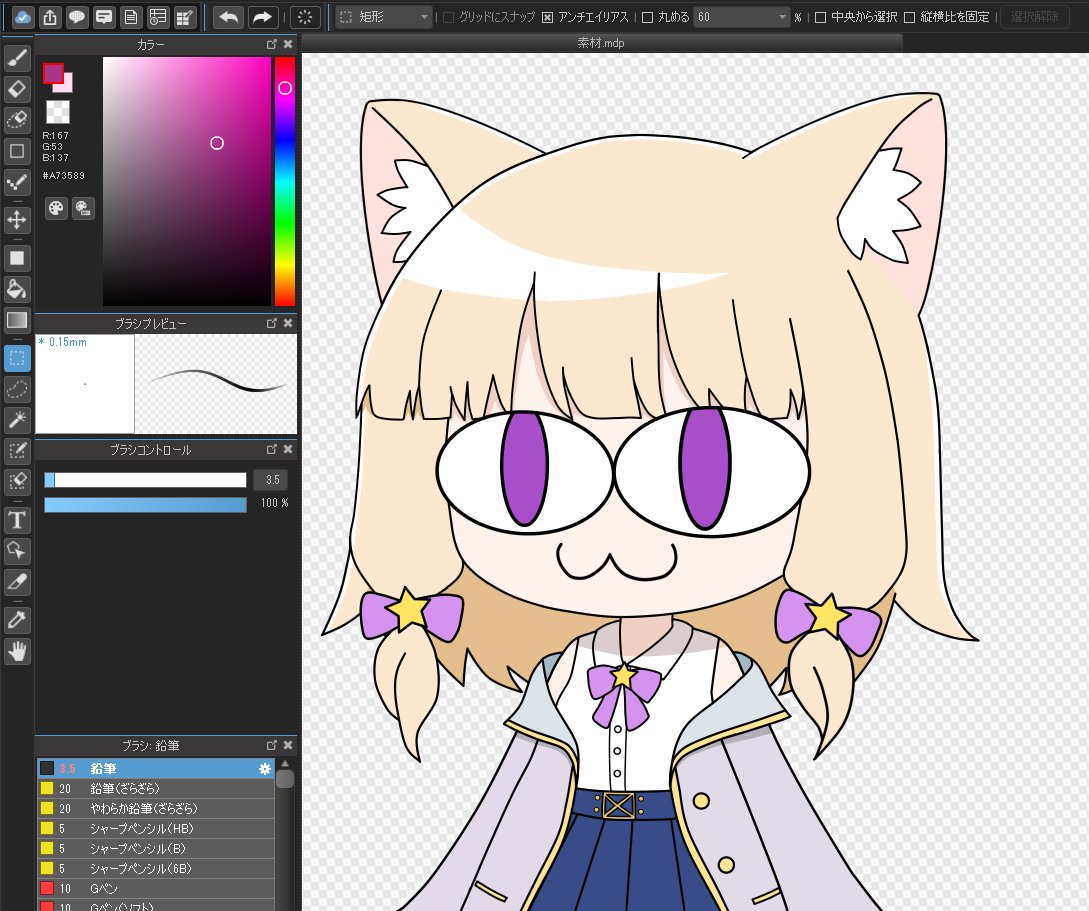1089x911 pixels.
Task: Click the loading spinner icon
Action: pyautogui.click(x=305, y=17)
